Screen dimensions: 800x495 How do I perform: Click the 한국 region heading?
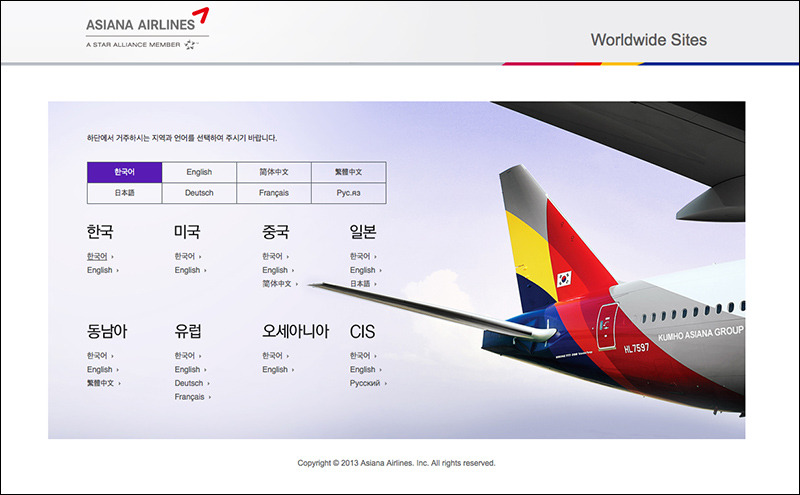coord(100,232)
